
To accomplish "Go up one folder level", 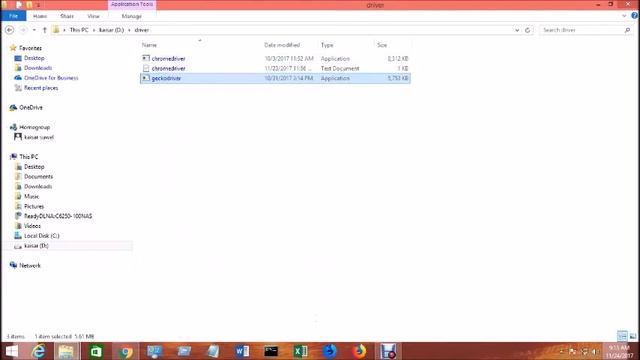I will pos(44,30).
